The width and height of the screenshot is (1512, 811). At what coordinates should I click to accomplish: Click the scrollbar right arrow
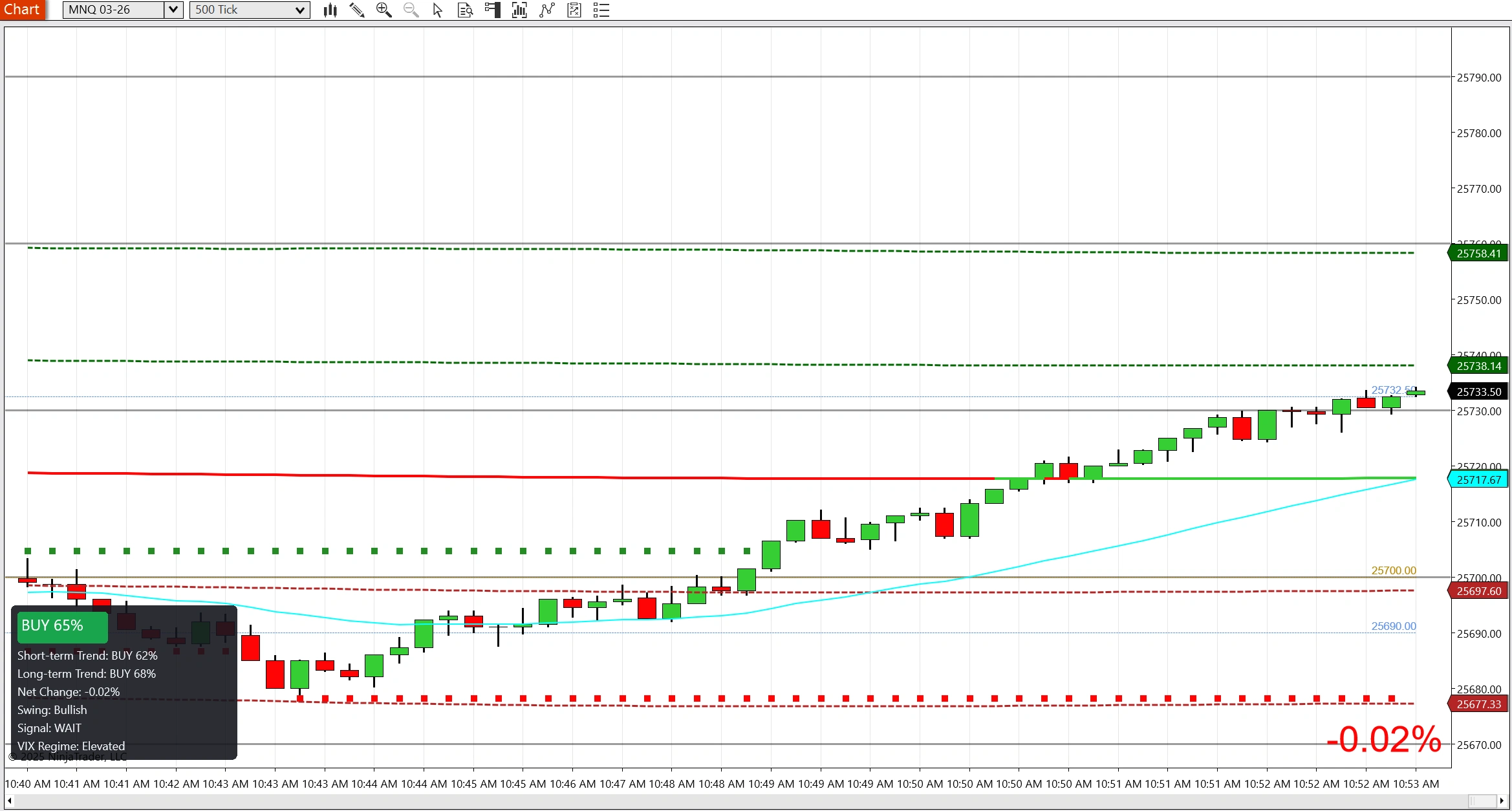[1502, 801]
